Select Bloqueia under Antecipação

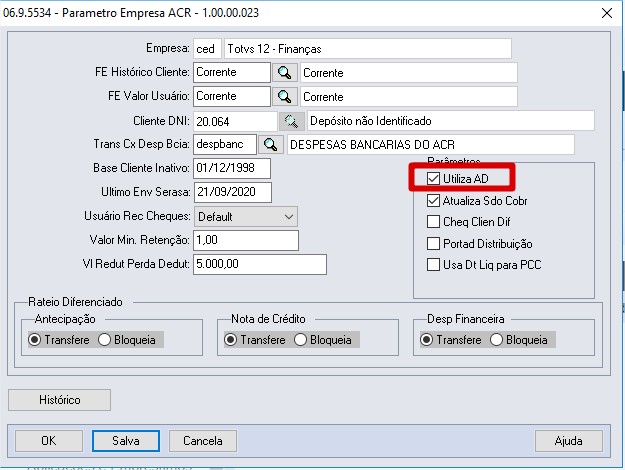(x=104, y=340)
